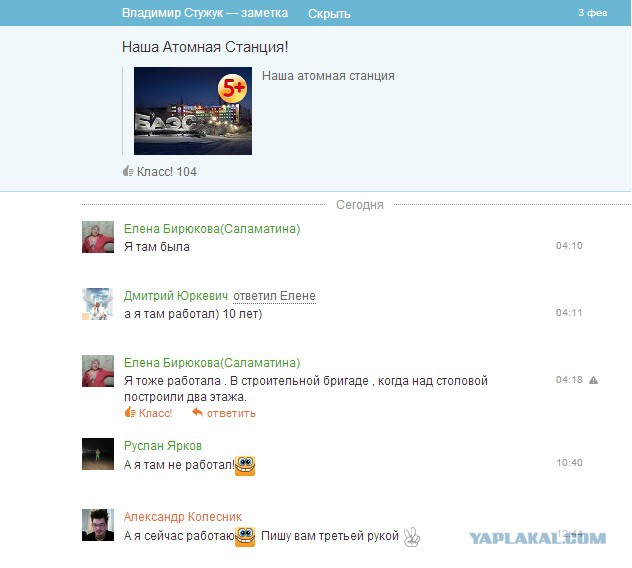Screen dimensions: 632x568
Task: Click the victory hand emoji icon
Action: [410, 537]
